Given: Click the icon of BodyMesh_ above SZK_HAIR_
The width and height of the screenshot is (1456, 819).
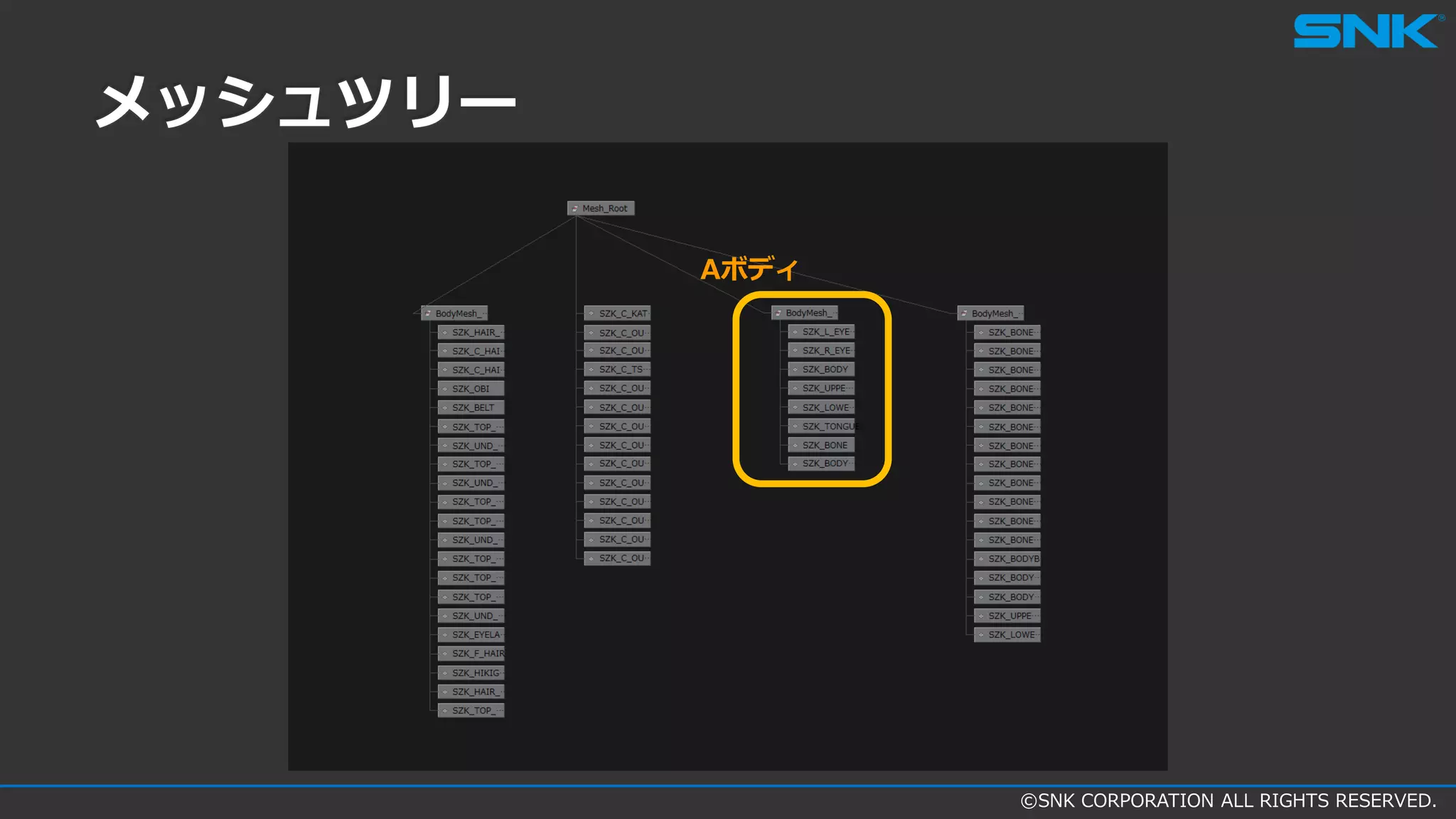Looking at the screenshot, I should pos(428,314).
